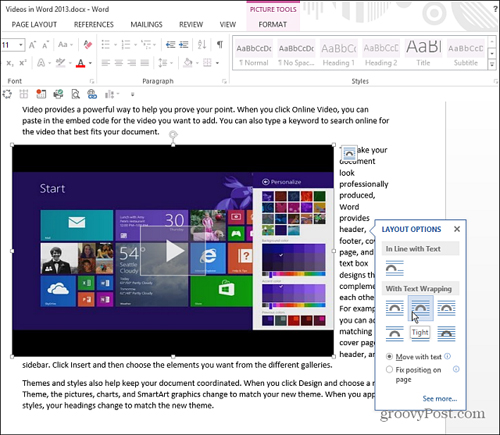This screenshot has height=435, width=500.
Task: Expand the Font Color dropdown arrow
Action: [x=90, y=63]
